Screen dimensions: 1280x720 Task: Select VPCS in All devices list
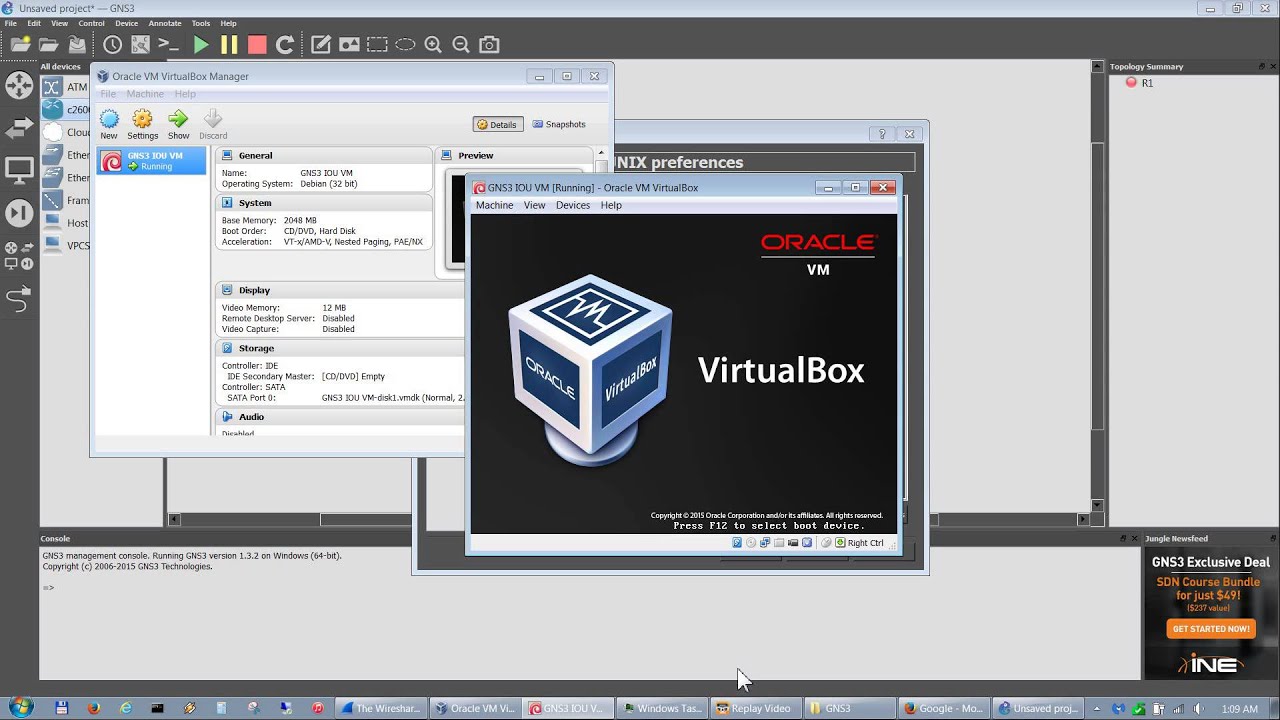[x=66, y=245]
